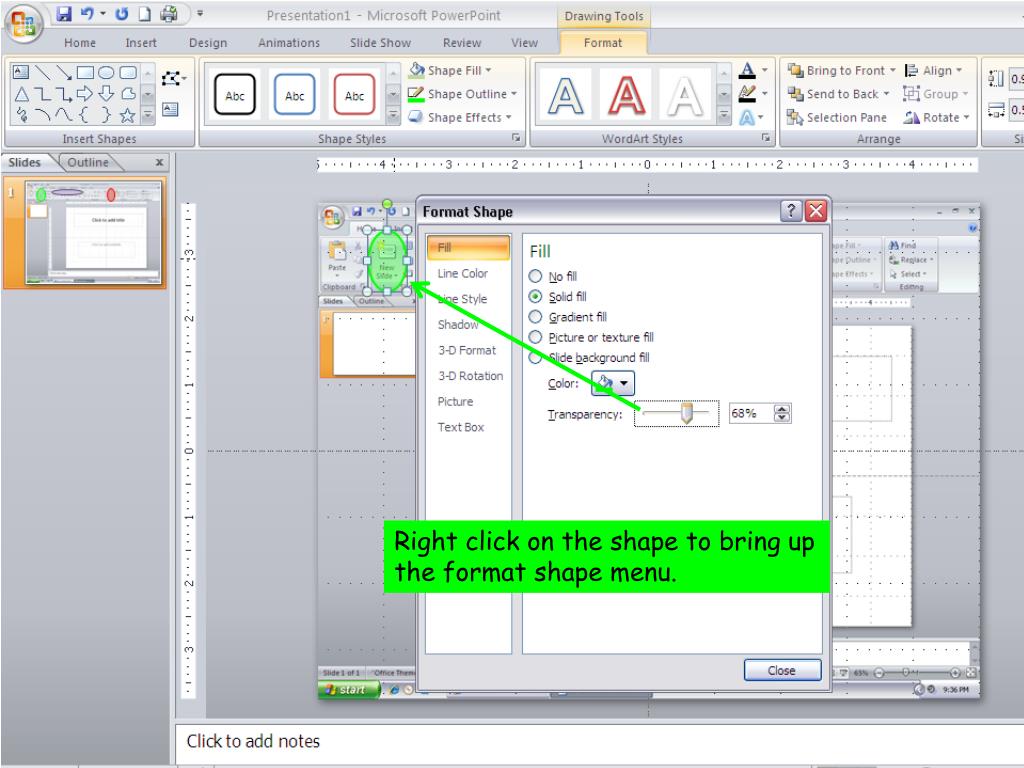The height and width of the screenshot is (768, 1024).
Task: Select the Text Box shape in shapes gallery
Action: pos(21,72)
